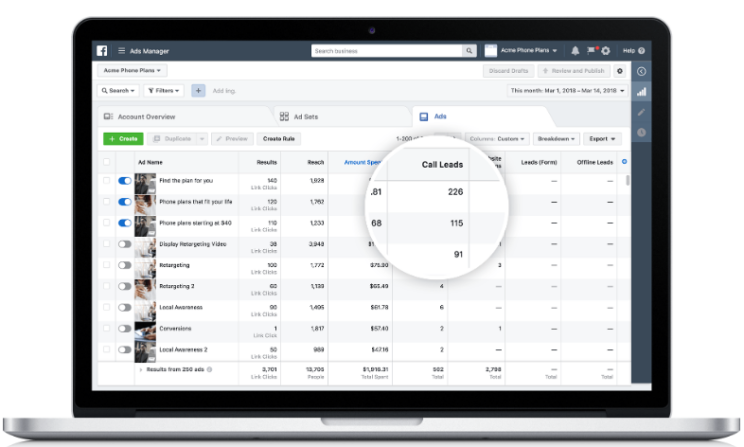
Task: Open the Breakdown dropdown
Action: (x=554, y=138)
